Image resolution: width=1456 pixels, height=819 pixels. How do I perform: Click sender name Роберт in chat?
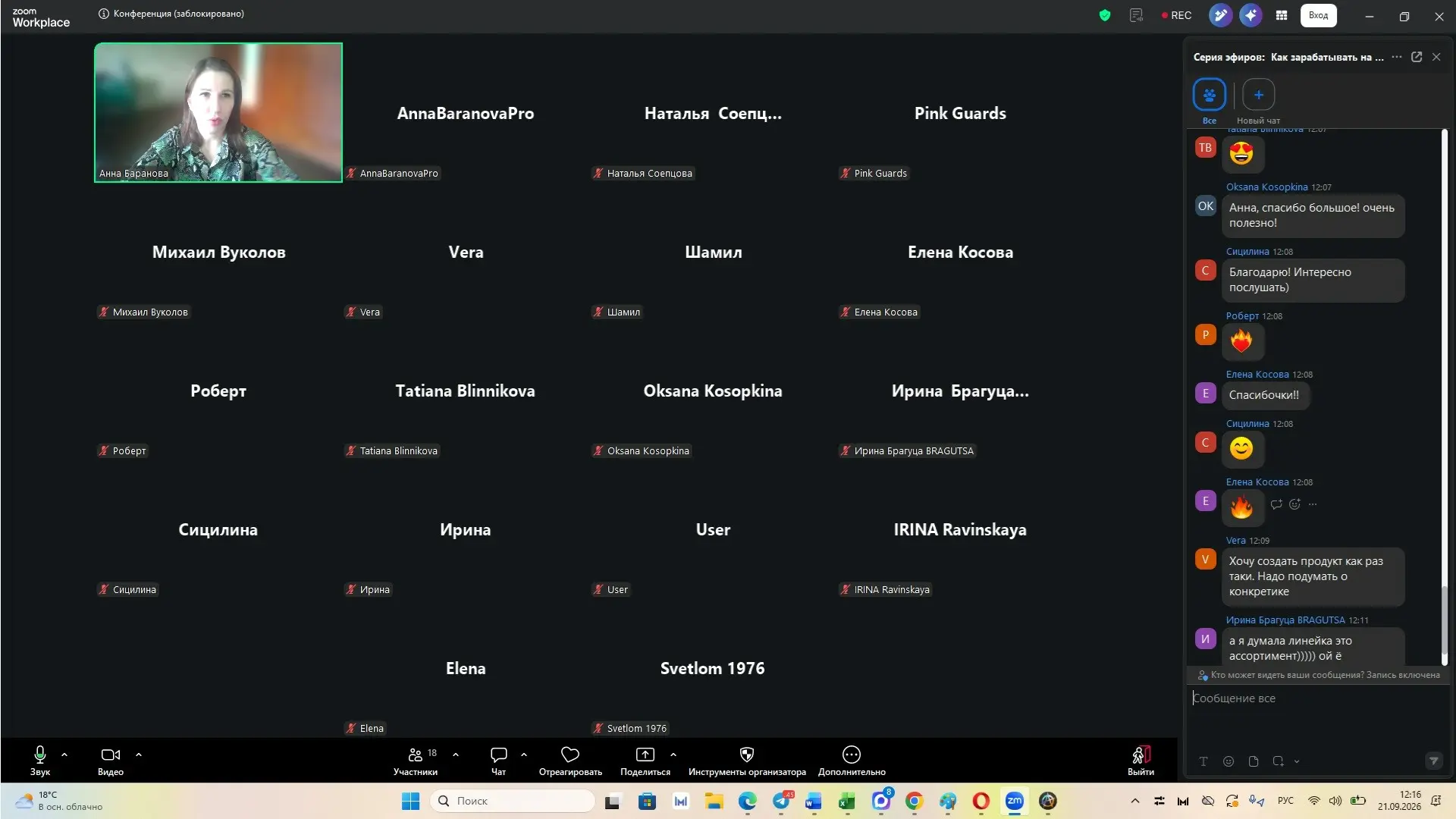(x=1242, y=316)
